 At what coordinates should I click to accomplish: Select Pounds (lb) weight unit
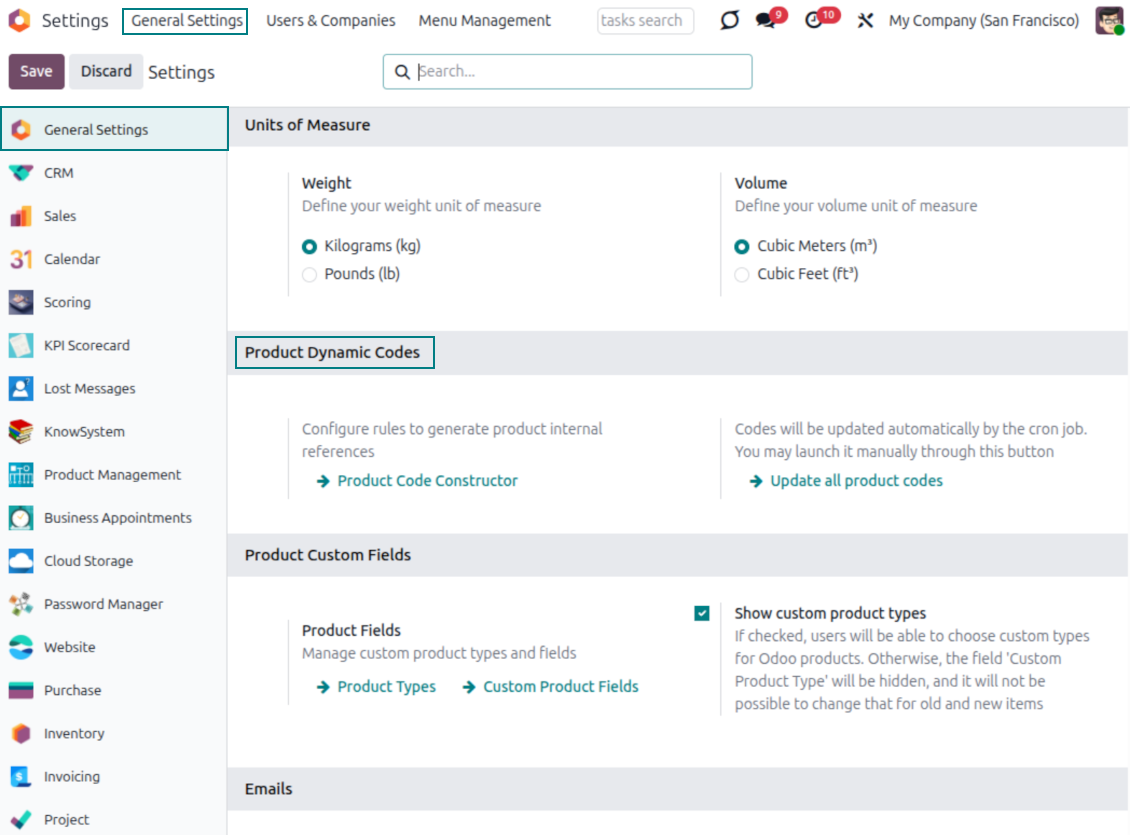[309, 274]
